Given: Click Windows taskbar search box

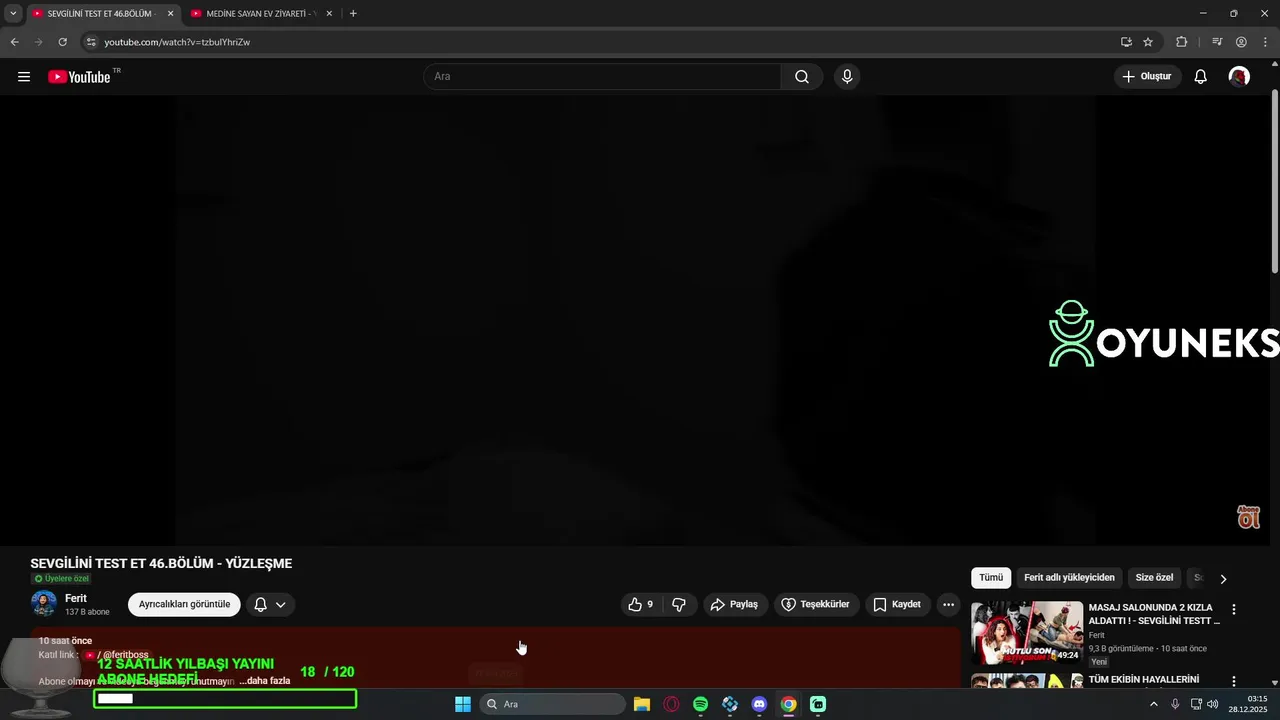Looking at the screenshot, I should 553,704.
